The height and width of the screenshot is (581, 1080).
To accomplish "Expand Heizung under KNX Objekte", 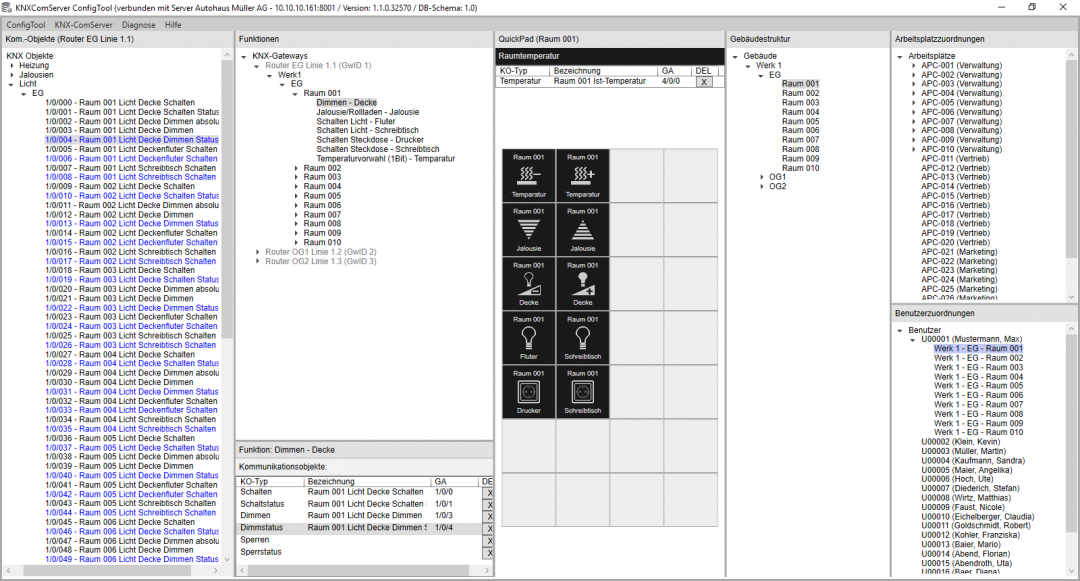I will (x=12, y=65).
